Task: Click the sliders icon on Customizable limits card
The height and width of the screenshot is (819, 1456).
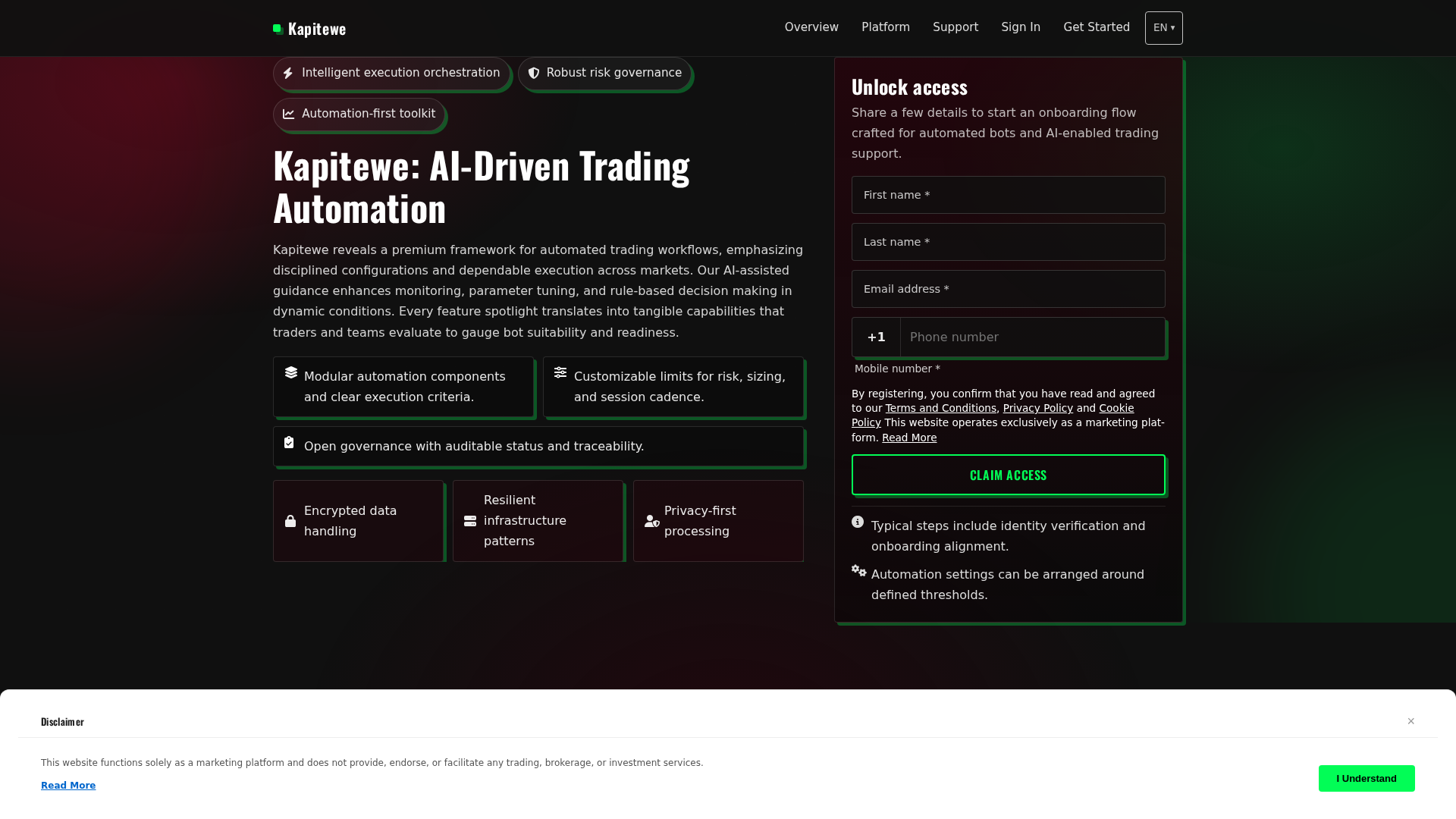Action: click(x=560, y=372)
